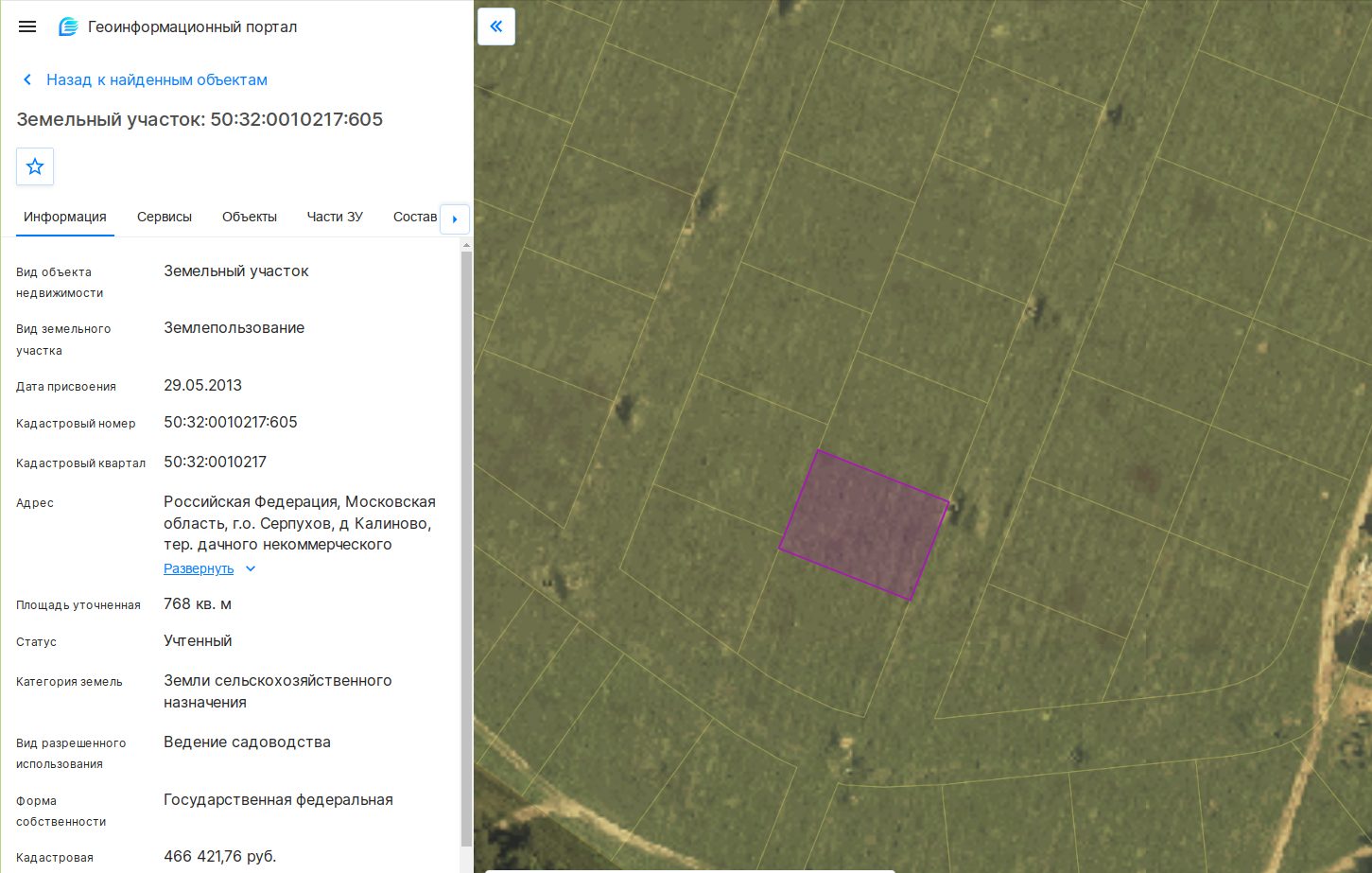Select the date value 29.05.2013
The height and width of the screenshot is (873, 1372).
(x=202, y=385)
